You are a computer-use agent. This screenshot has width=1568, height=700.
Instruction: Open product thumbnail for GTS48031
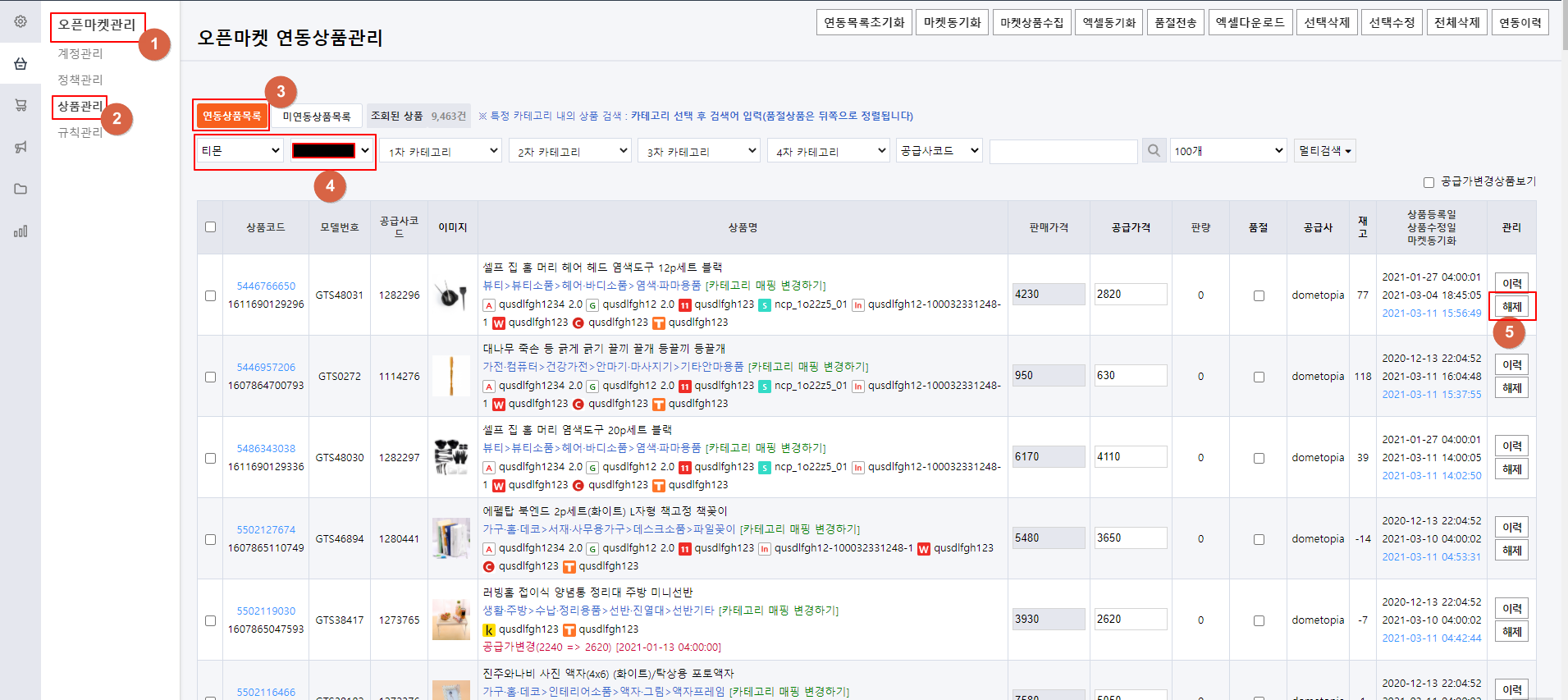[451, 295]
